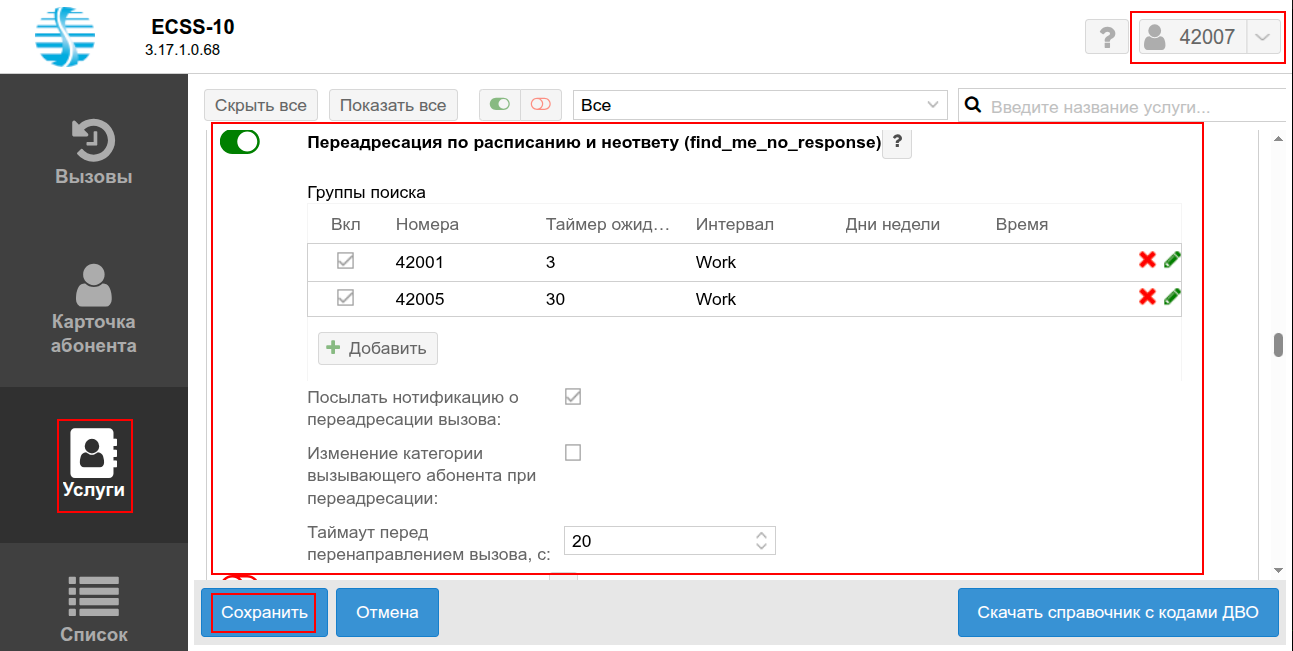Click the timer value 3 for 42001
This screenshot has height=651, width=1293.
[551, 262]
